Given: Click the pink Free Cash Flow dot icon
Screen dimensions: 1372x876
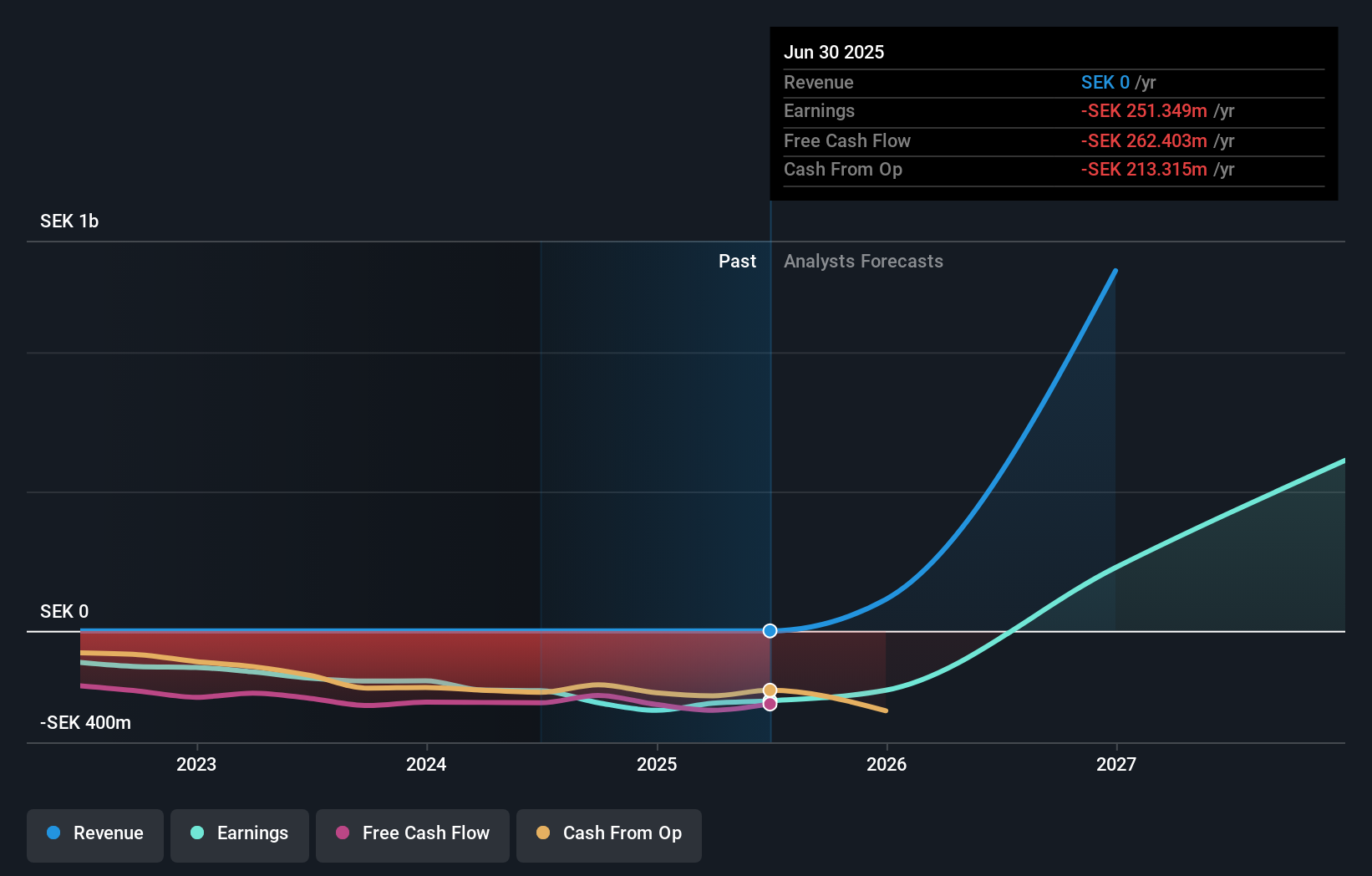Looking at the screenshot, I should [343, 833].
